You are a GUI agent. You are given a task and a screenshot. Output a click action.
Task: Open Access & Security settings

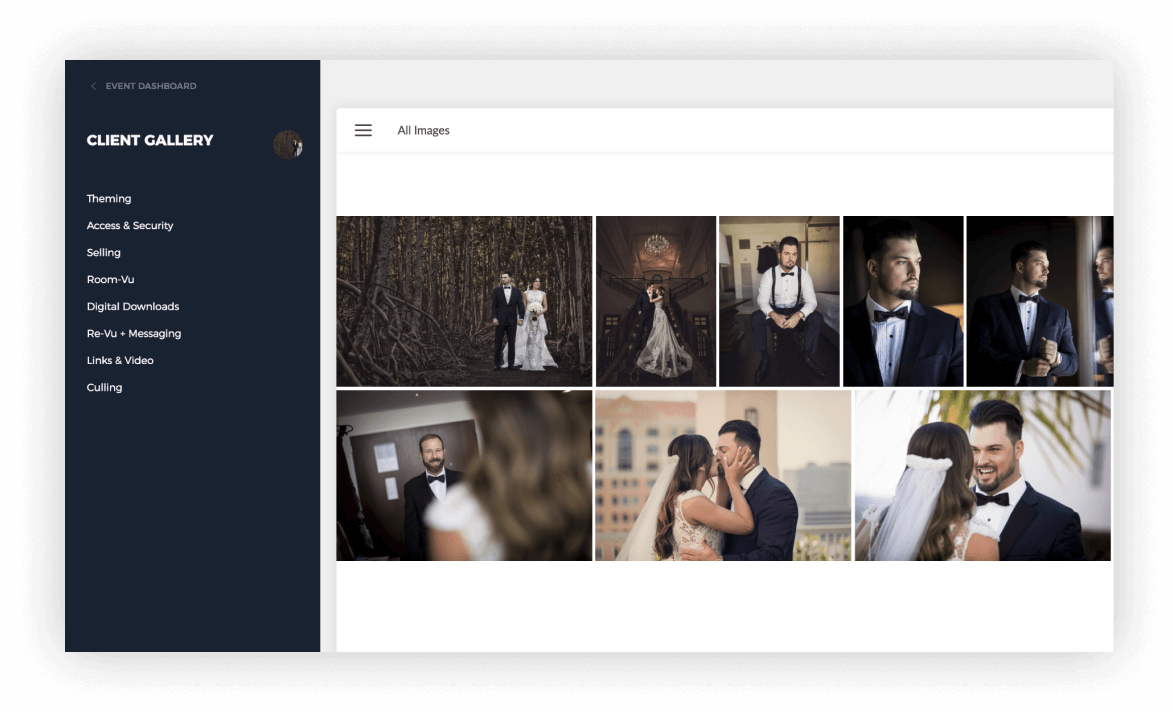click(129, 226)
